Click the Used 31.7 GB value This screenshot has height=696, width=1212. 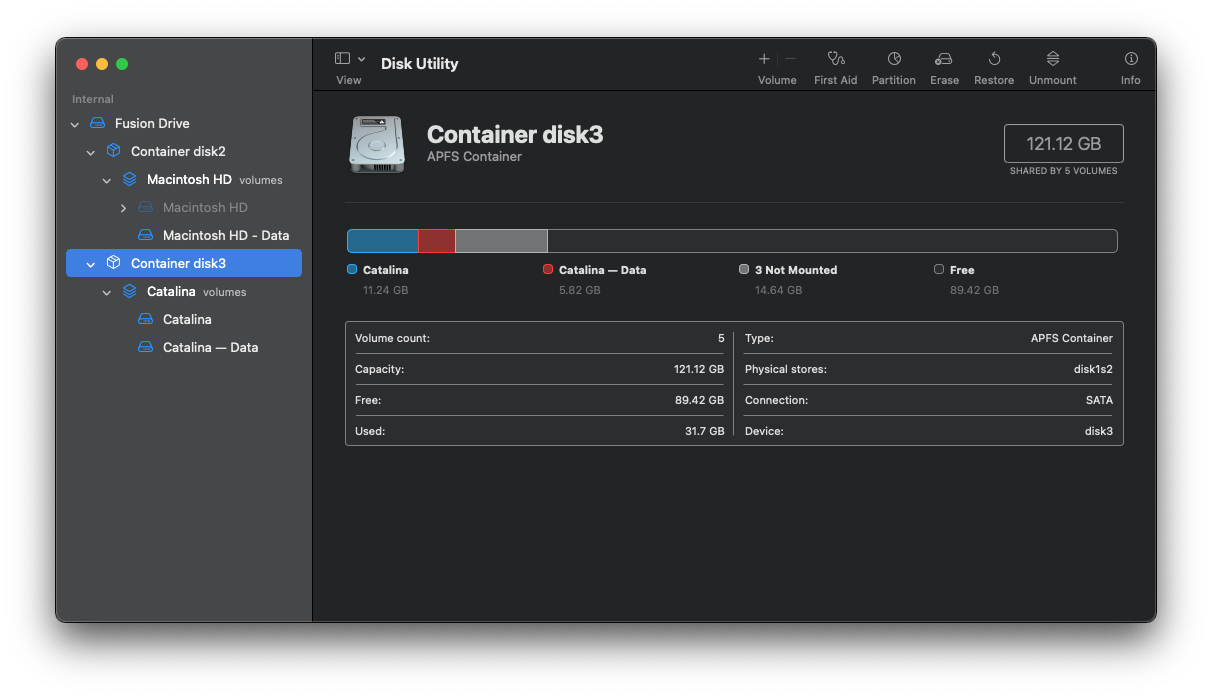pos(704,431)
